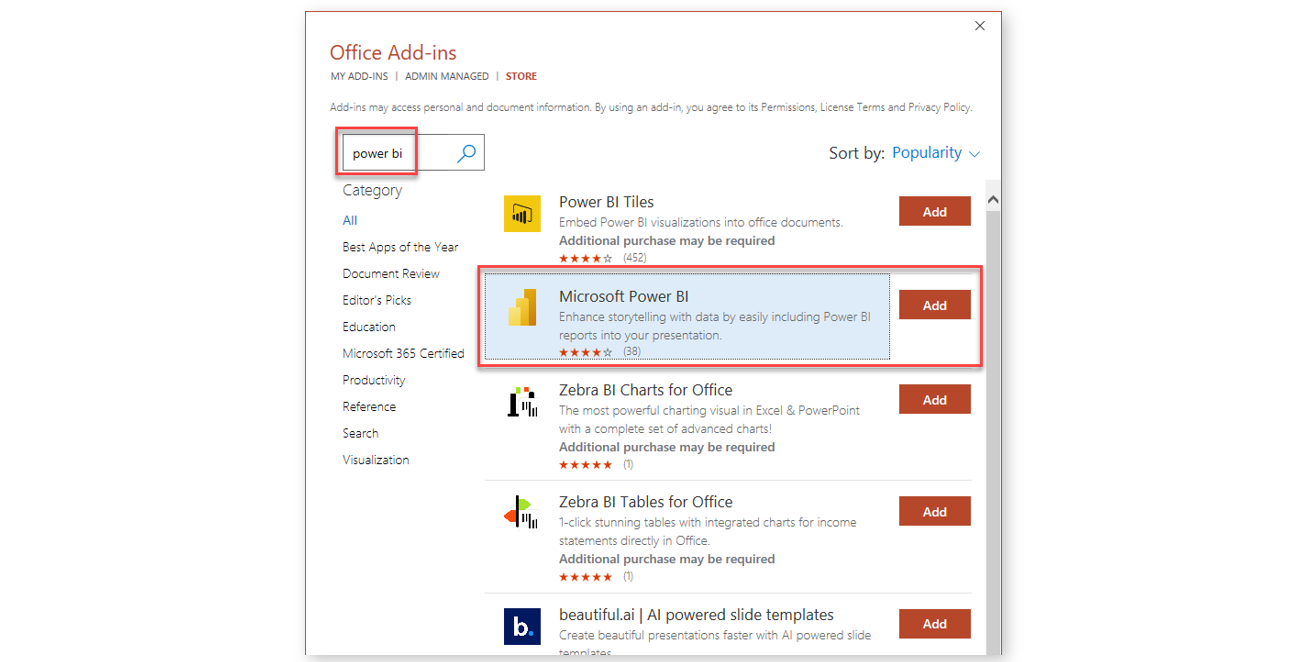Open the Zebra BI Tables for Office title
The image size is (1311, 662).
pos(646,502)
